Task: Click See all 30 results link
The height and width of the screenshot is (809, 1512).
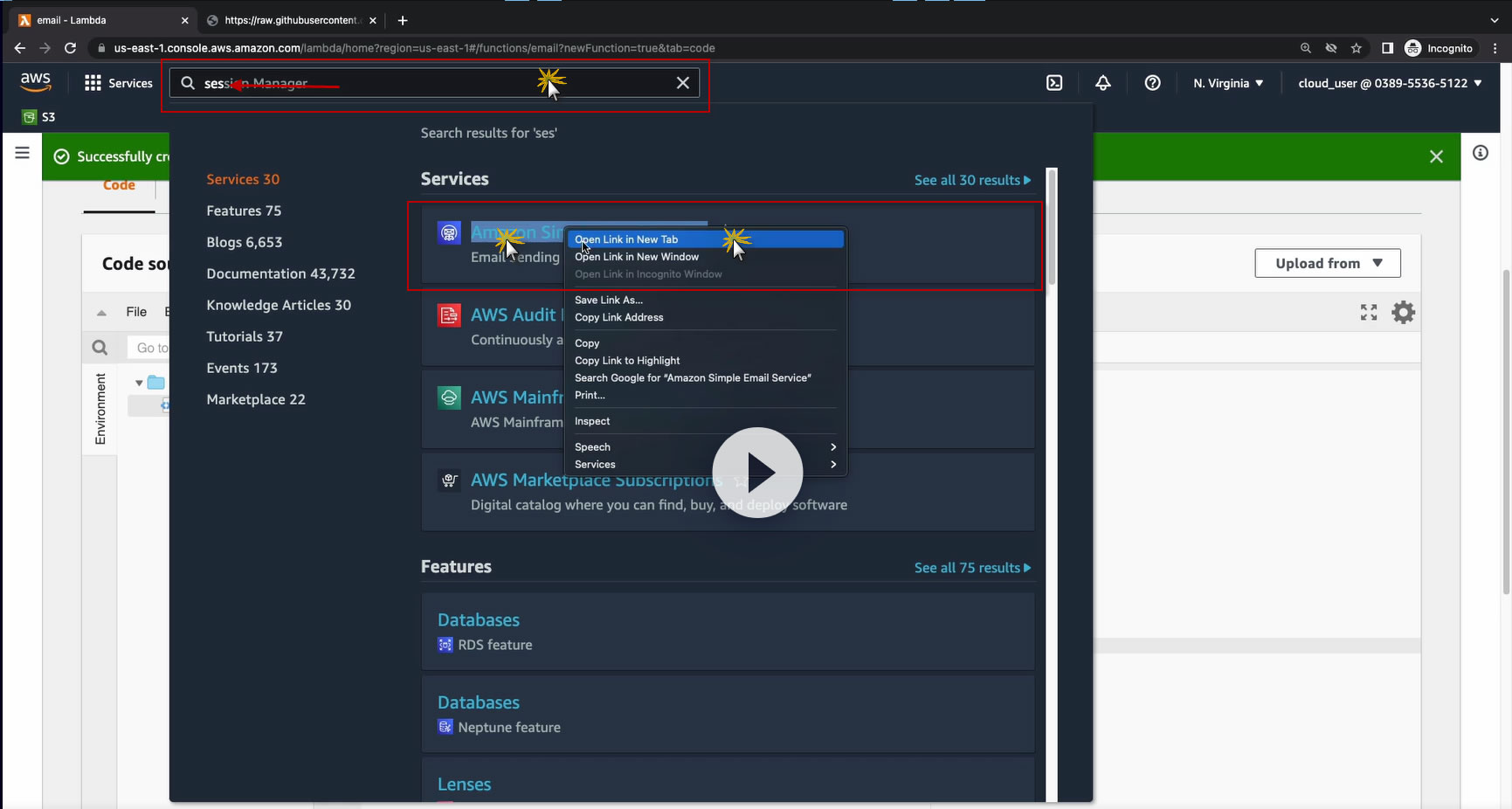Action: pyautogui.click(x=972, y=180)
